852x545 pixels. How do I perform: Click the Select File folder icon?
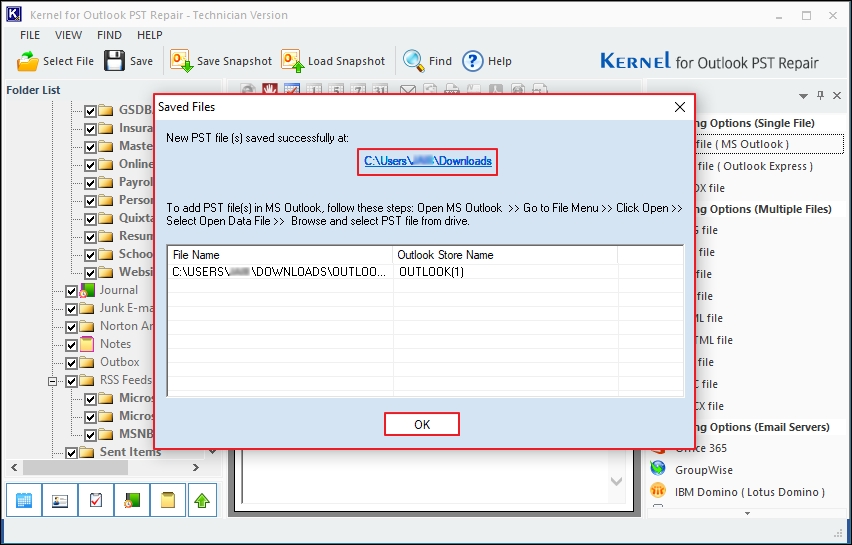pos(28,61)
